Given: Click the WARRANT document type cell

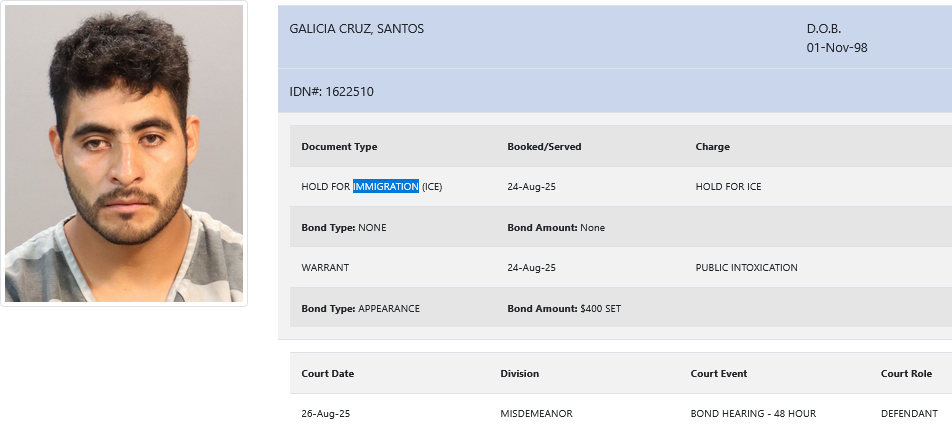Looking at the screenshot, I should pos(325,267).
